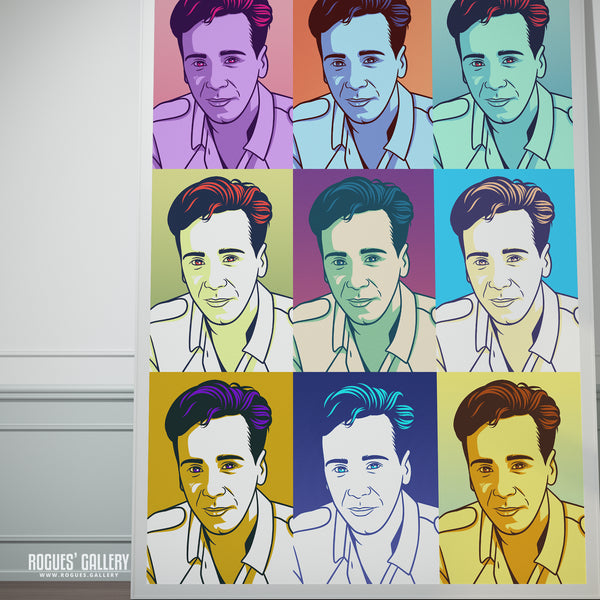The width and height of the screenshot is (600, 600).
Task: Click the ROGUES' GALLERY logo text
Action: (79, 562)
